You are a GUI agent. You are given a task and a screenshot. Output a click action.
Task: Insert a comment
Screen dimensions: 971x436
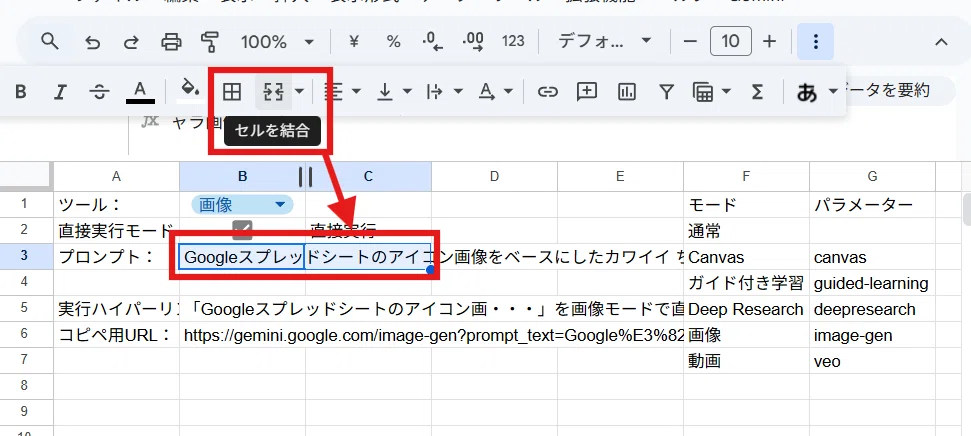coord(586,92)
